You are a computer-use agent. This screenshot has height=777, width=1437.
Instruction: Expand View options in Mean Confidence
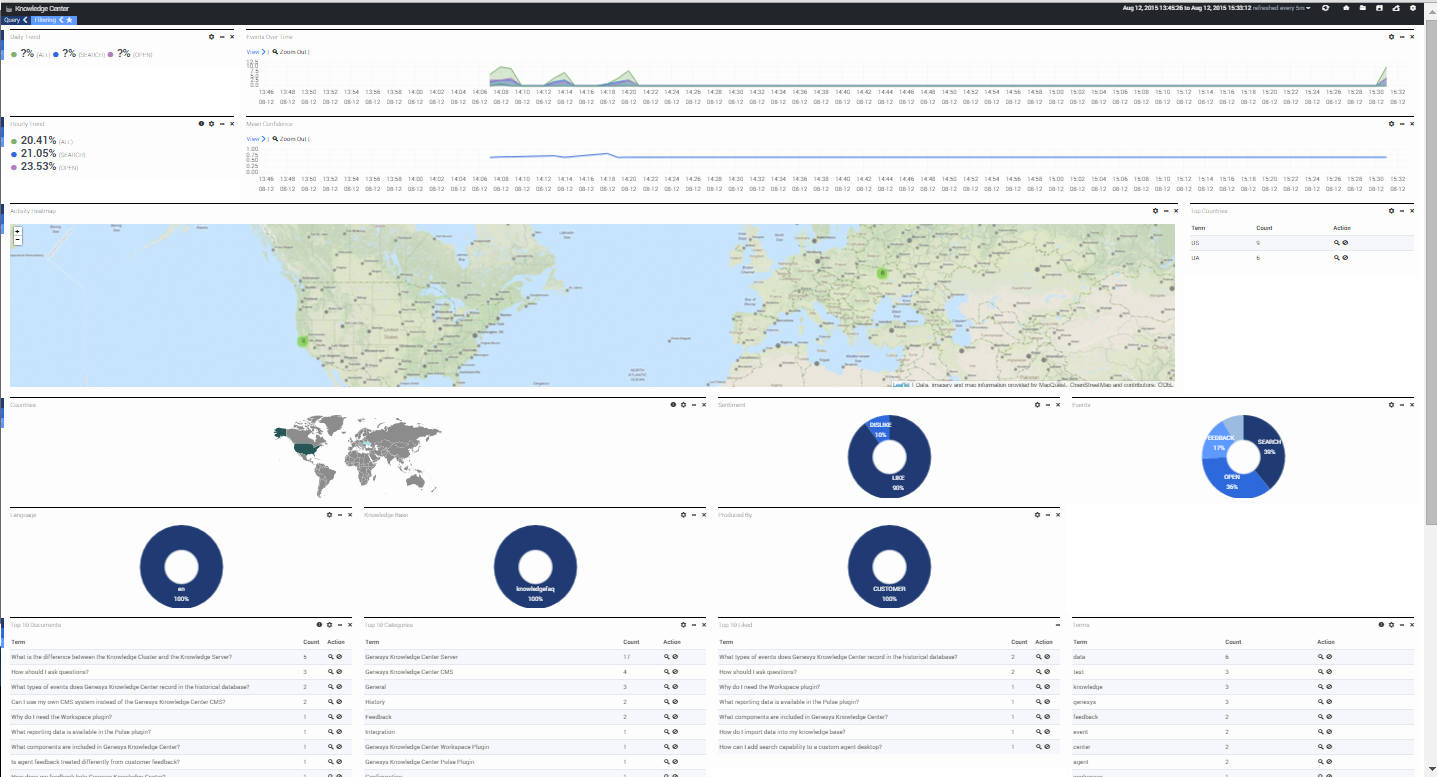[255, 139]
